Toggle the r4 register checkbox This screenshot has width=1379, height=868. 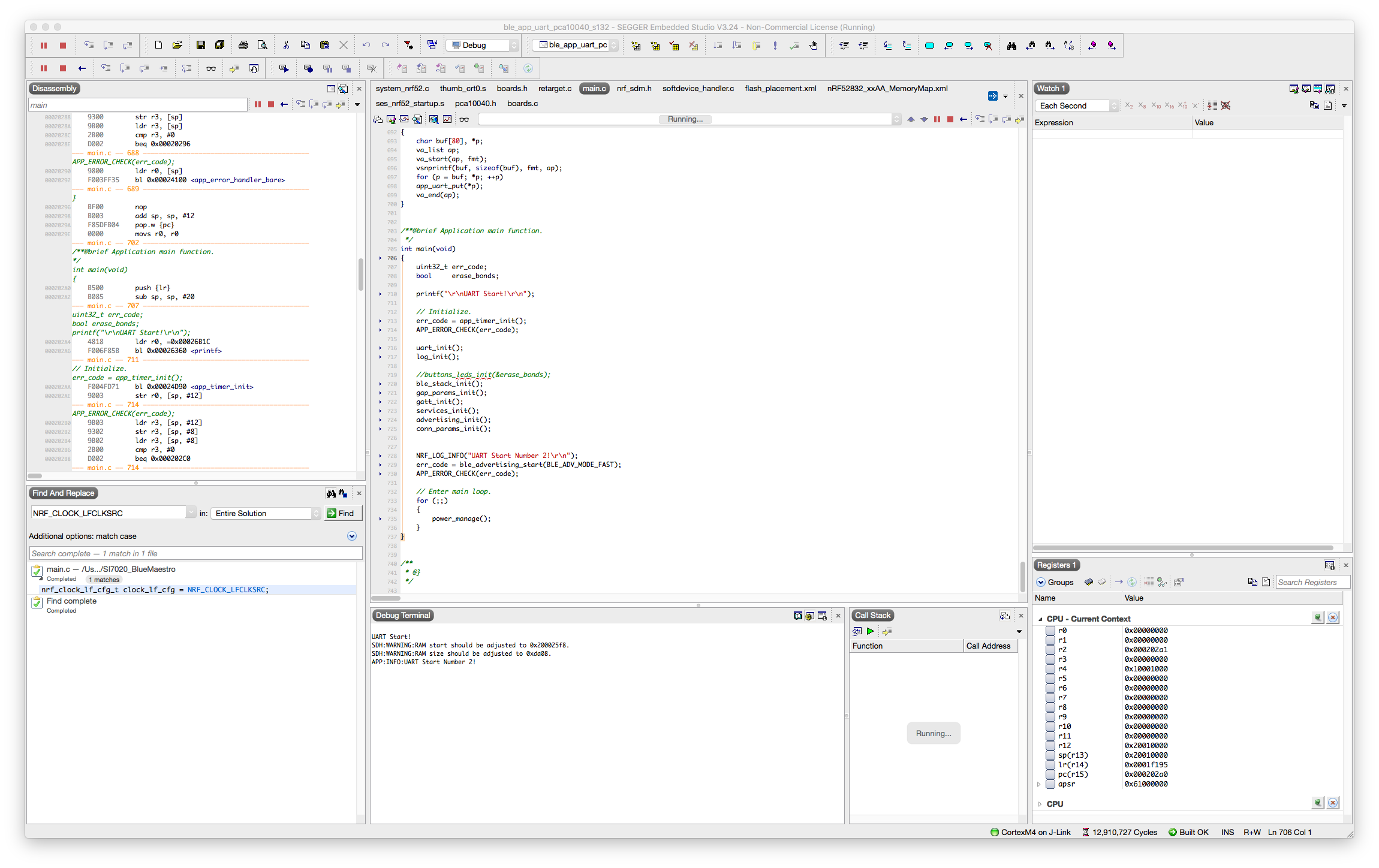pos(1050,669)
